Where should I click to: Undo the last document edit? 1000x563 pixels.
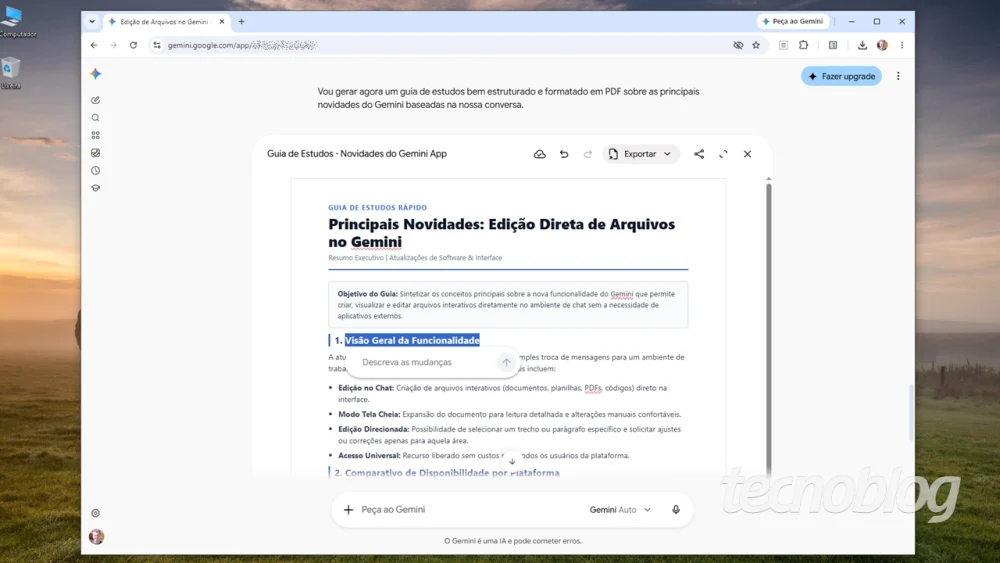pos(564,154)
